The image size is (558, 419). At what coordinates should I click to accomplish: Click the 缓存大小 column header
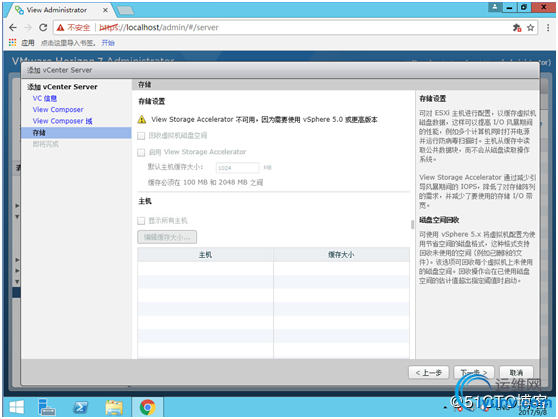click(341, 255)
